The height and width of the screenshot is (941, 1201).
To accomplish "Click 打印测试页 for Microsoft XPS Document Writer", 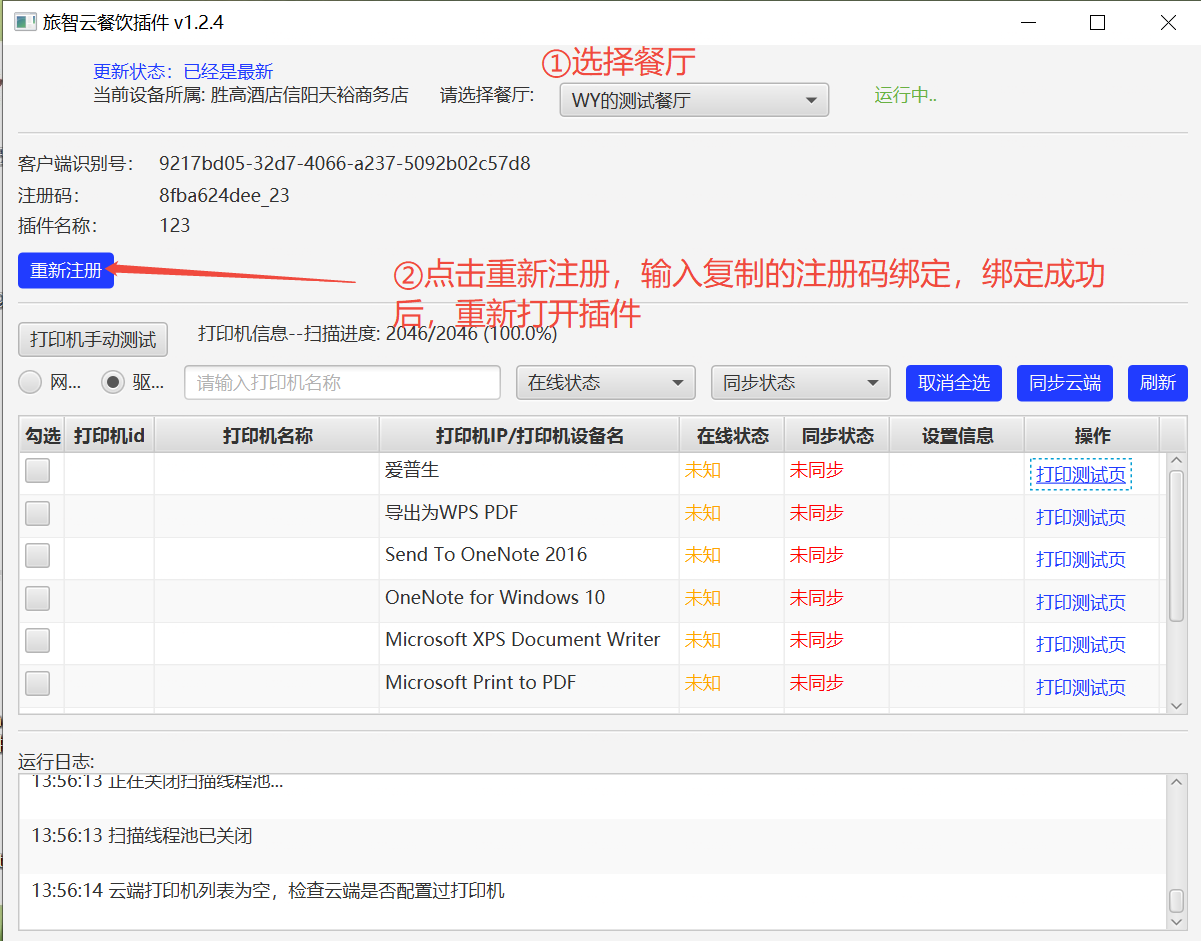I will point(1081,645).
